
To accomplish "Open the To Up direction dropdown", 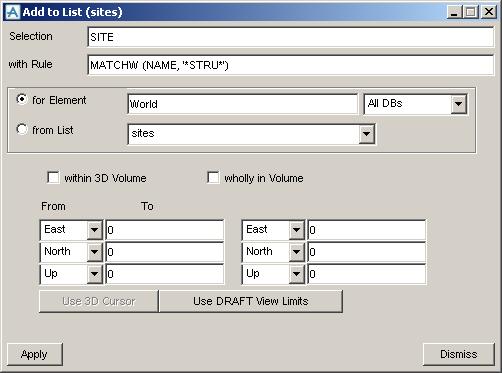I will coord(296,274).
